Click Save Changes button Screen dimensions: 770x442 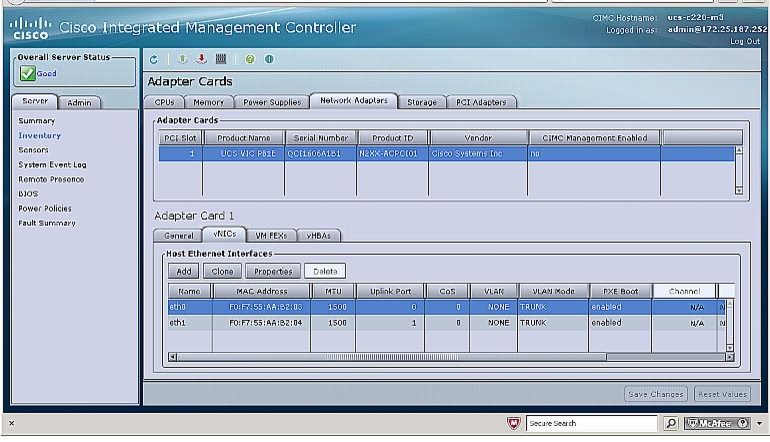tap(656, 394)
